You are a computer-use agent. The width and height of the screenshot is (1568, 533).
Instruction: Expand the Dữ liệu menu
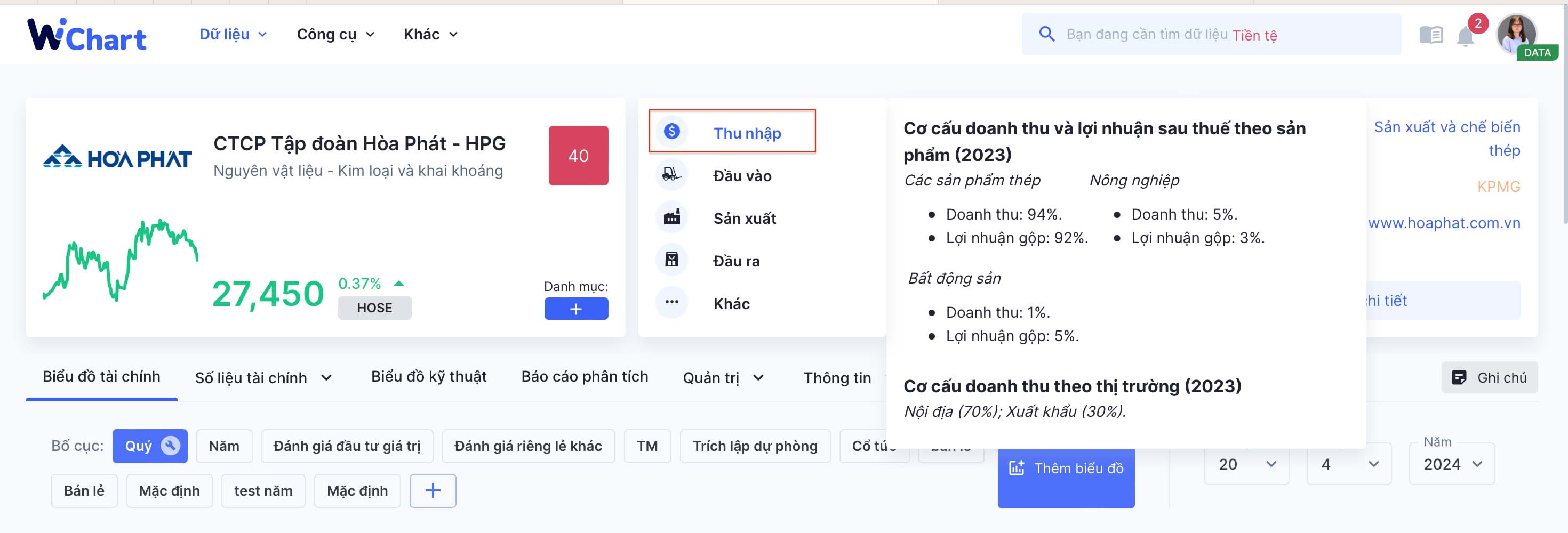(233, 34)
